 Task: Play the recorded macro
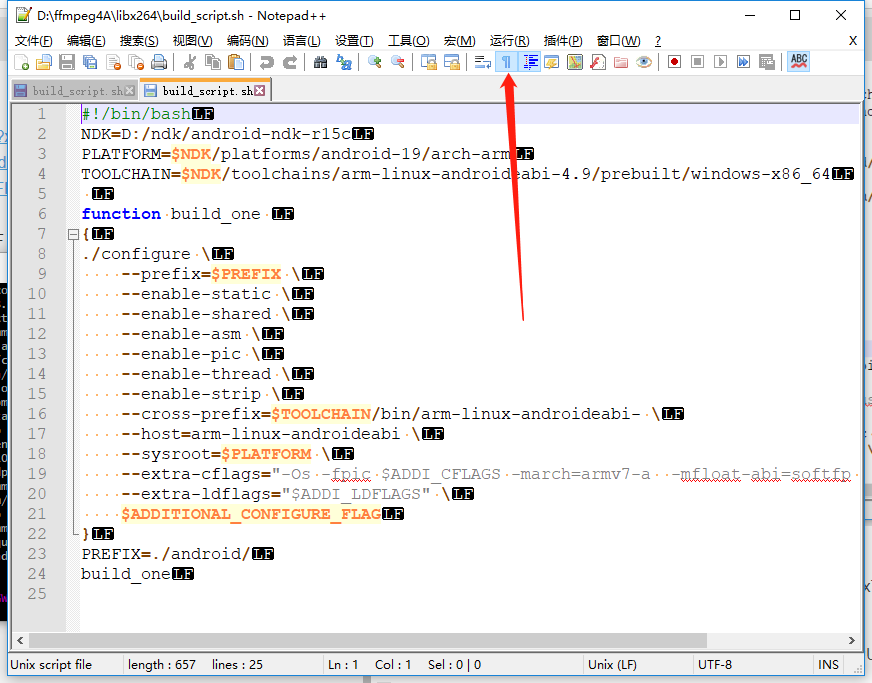(722, 62)
